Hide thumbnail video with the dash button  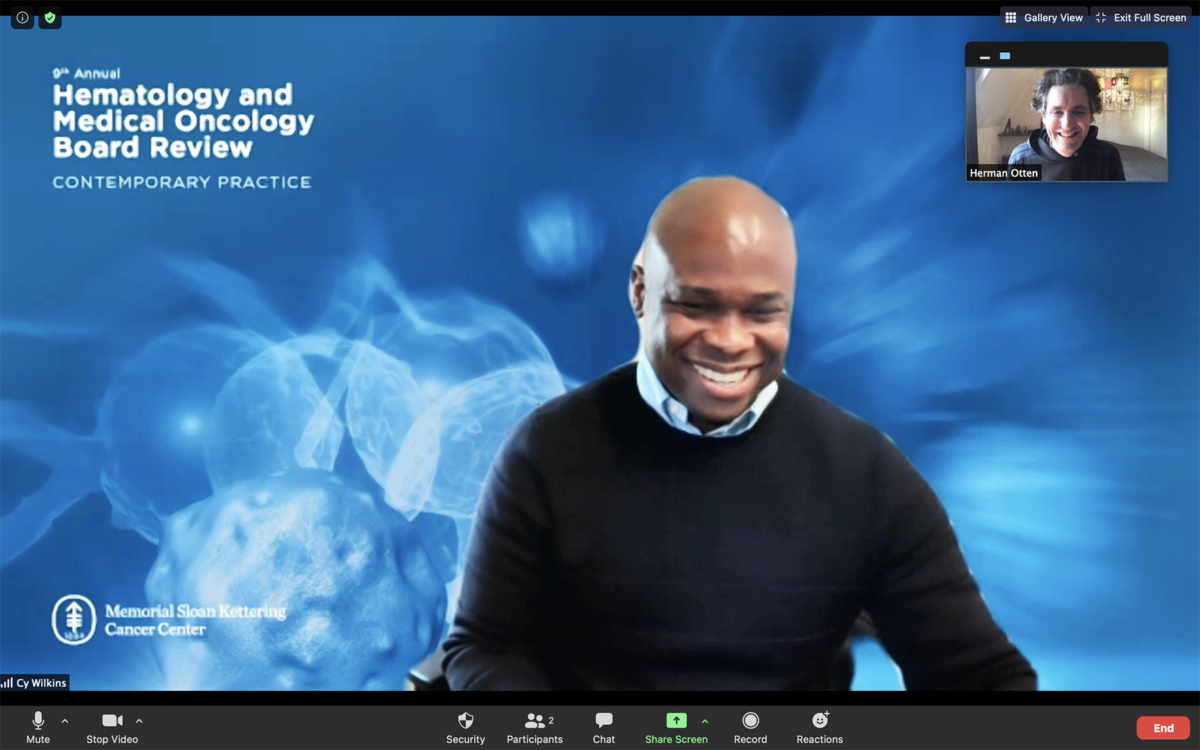[985, 57]
